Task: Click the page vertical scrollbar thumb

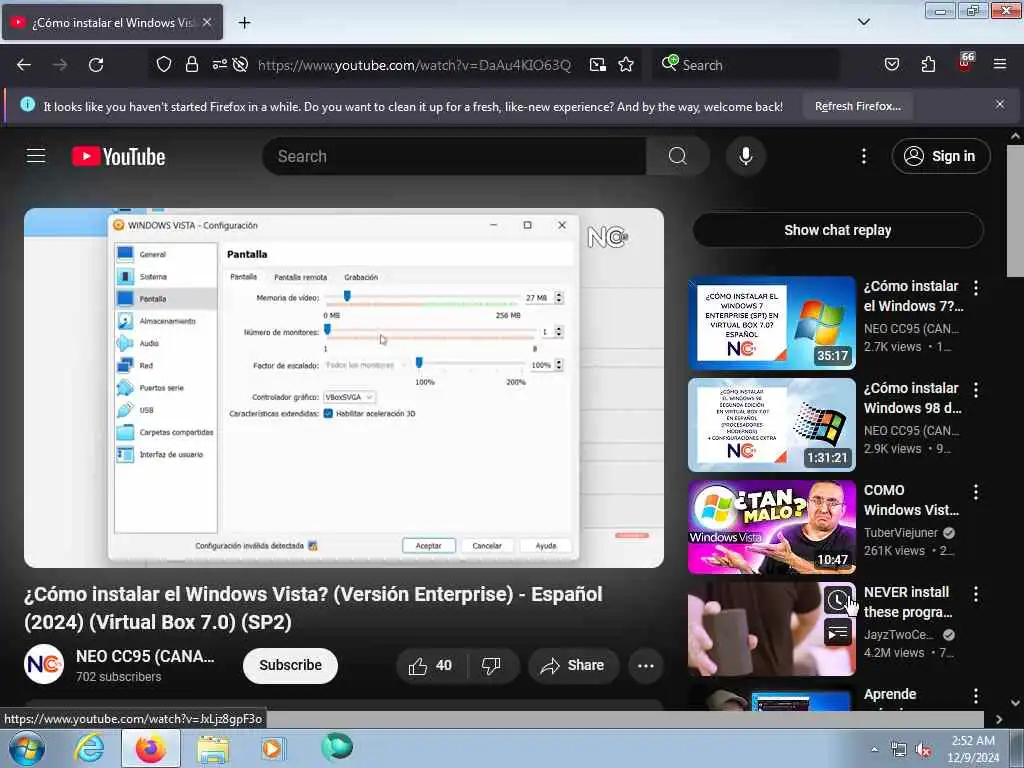Action: tap(1015, 210)
